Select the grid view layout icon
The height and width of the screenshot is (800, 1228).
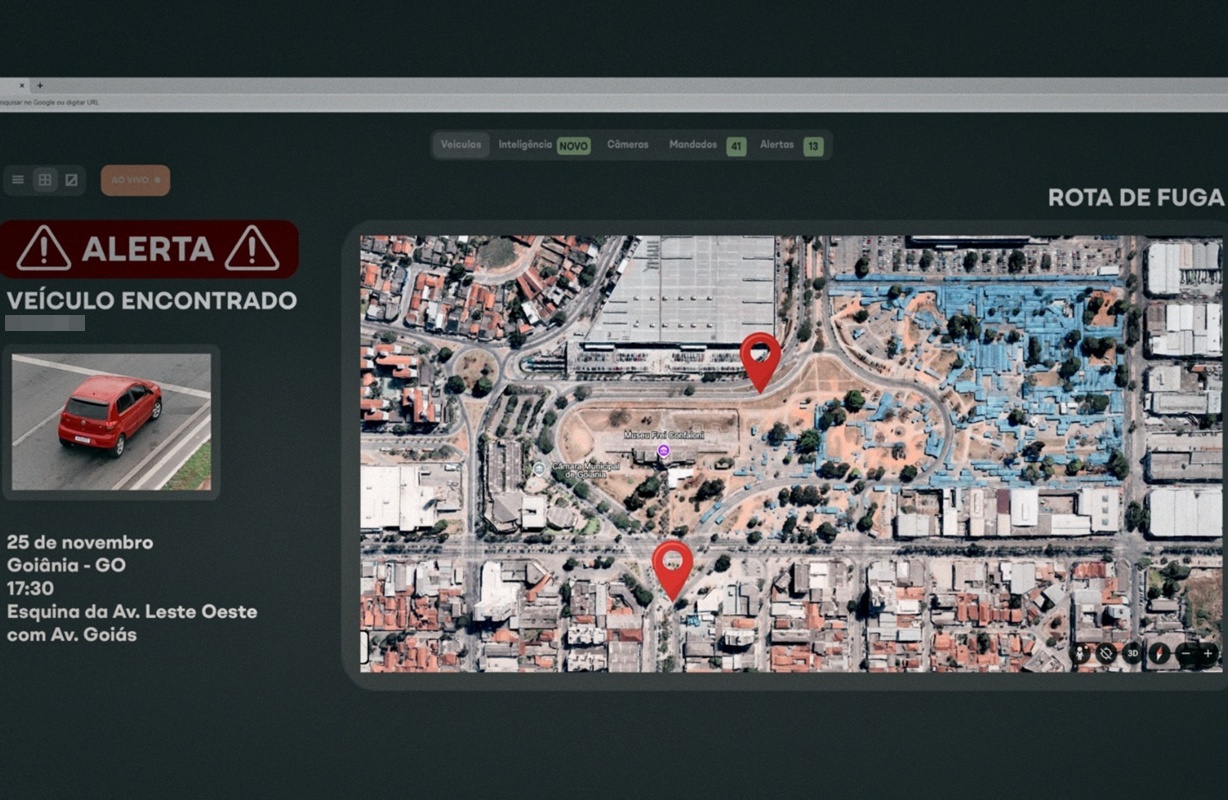[44, 180]
